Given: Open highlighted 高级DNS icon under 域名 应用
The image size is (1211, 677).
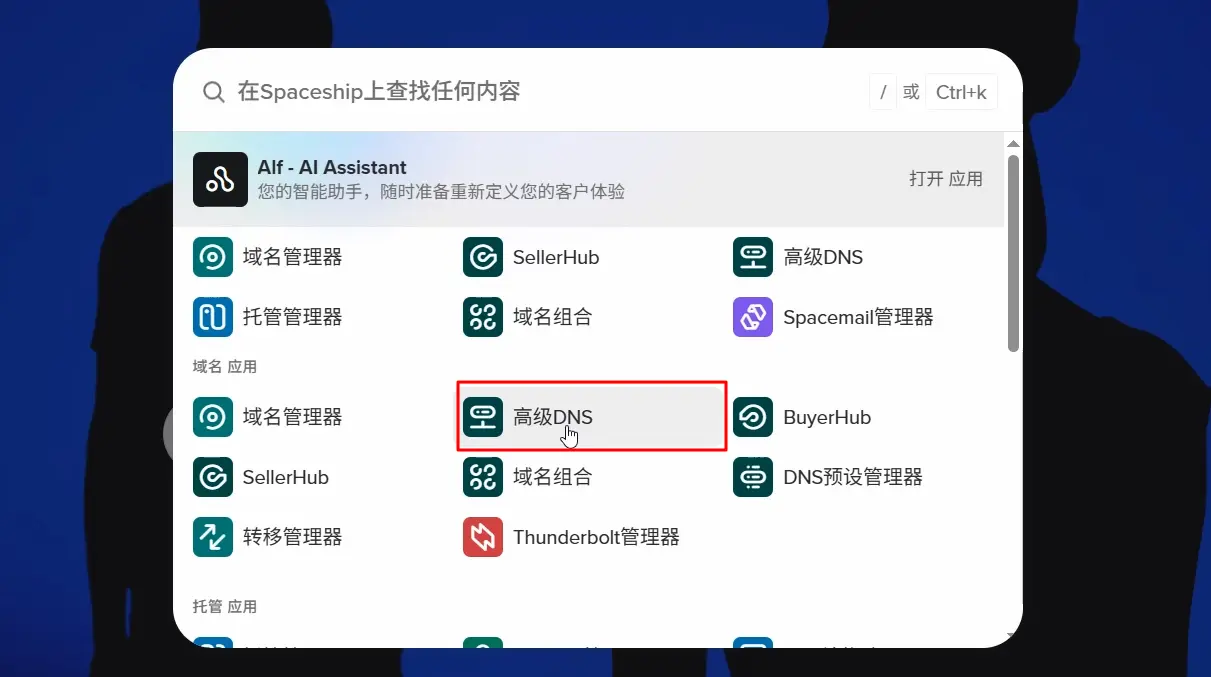Looking at the screenshot, I should 482,417.
